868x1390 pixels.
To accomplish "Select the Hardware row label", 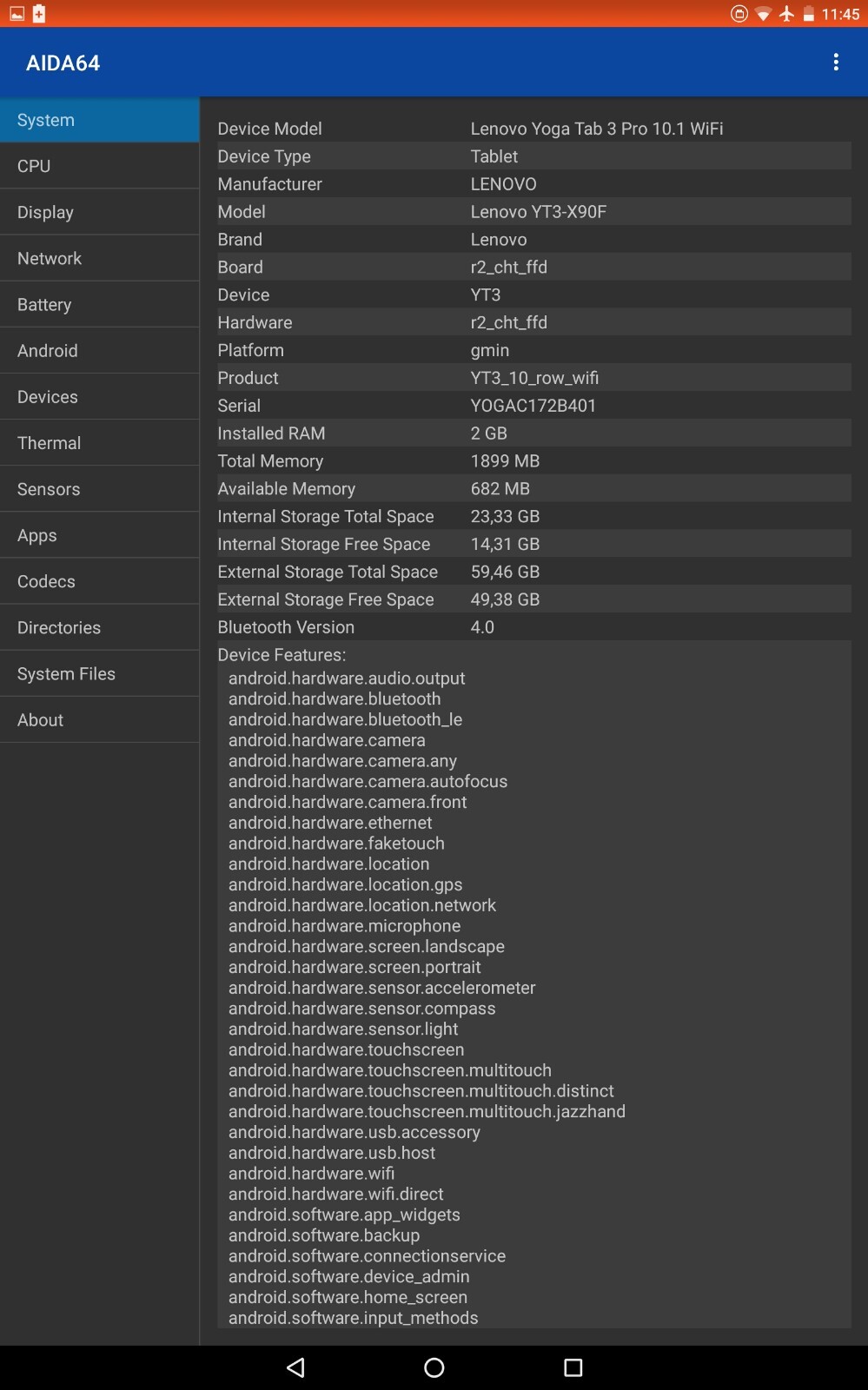I will (255, 322).
